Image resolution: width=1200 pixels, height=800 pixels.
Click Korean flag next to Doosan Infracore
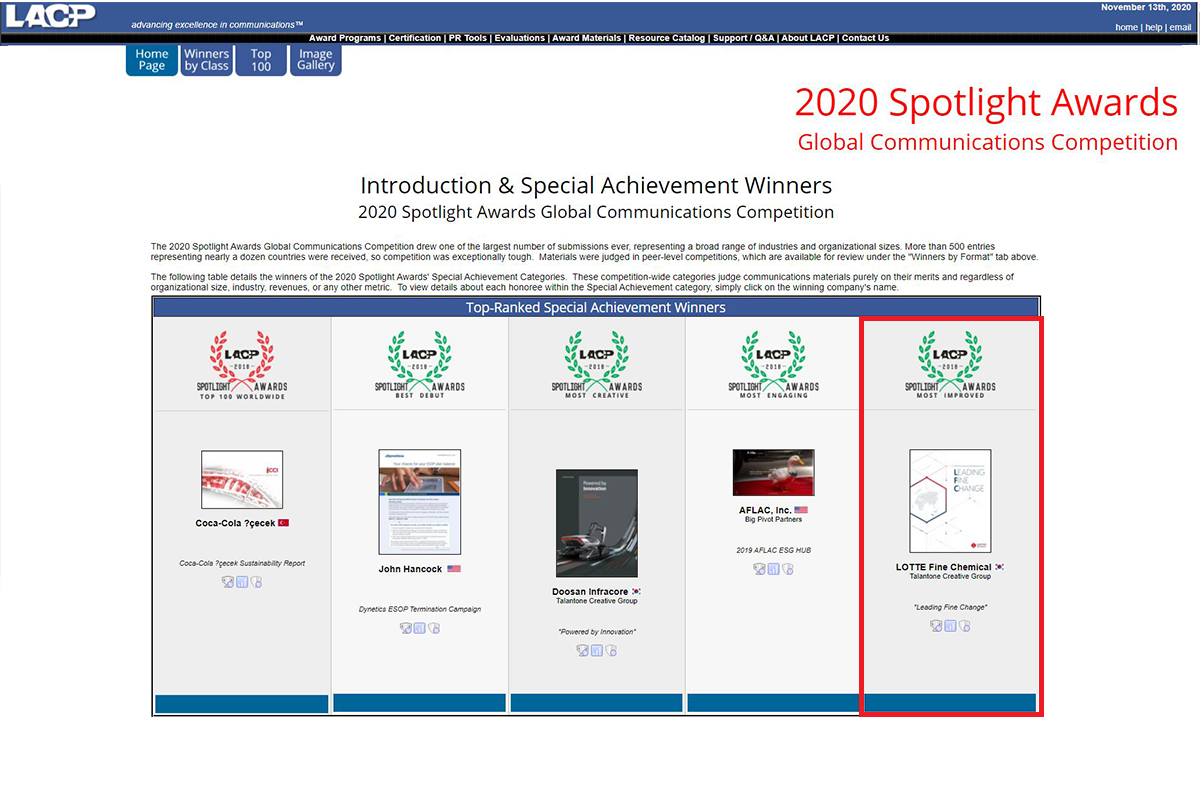[636, 591]
